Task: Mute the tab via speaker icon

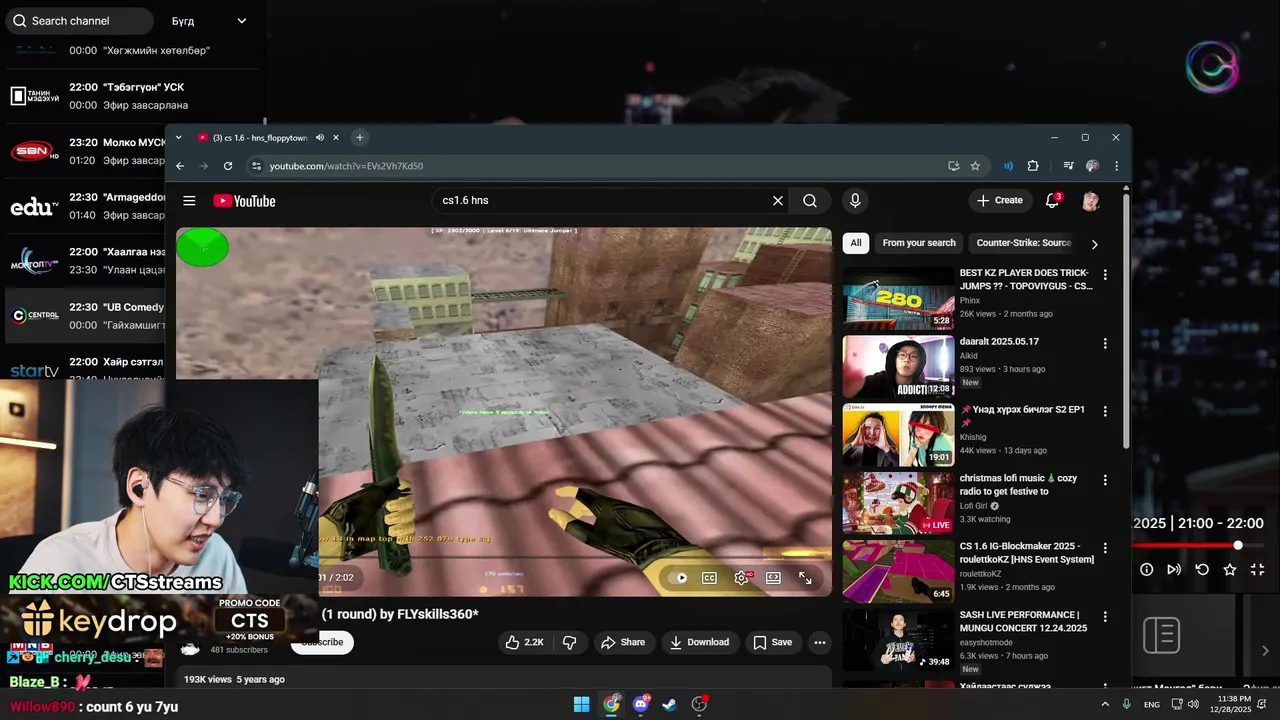Action: 320,138
